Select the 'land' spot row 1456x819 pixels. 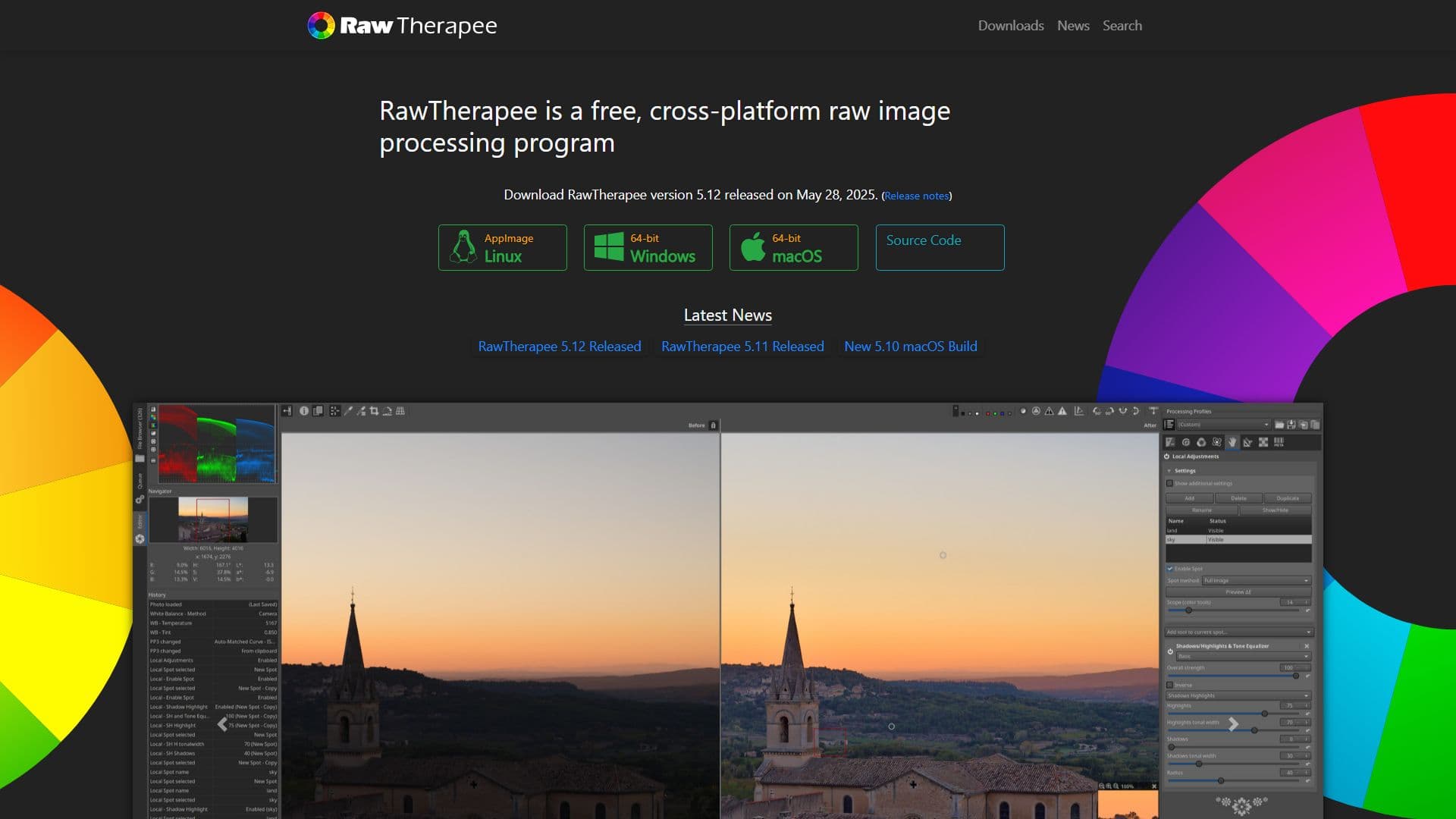(x=1238, y=531)
